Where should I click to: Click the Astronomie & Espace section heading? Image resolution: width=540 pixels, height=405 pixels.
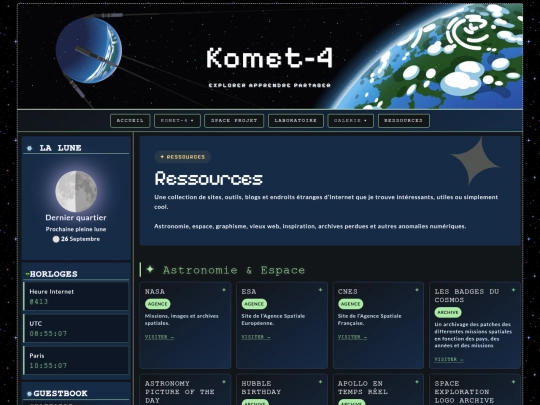(x=234, y=270)
